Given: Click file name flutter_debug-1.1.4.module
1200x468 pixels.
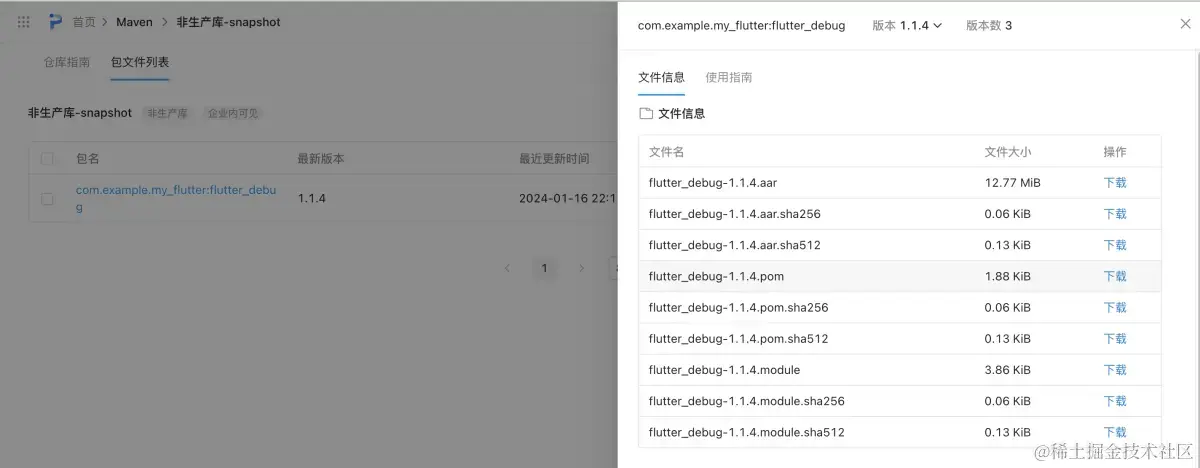Looking at the screenshot, I should point(724,370).
